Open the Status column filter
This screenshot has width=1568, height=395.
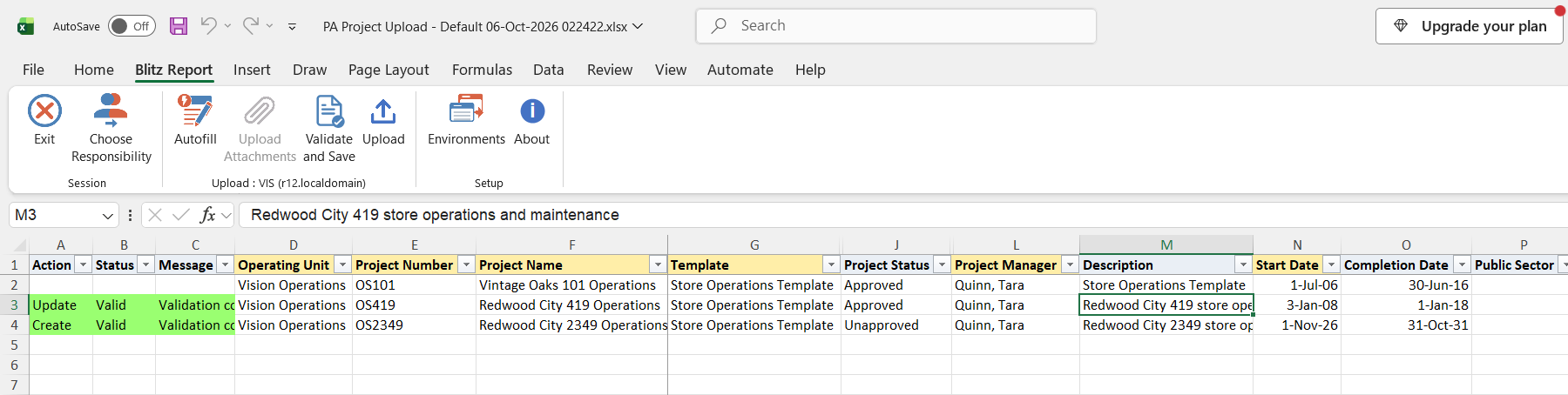[x=146, y=264]
